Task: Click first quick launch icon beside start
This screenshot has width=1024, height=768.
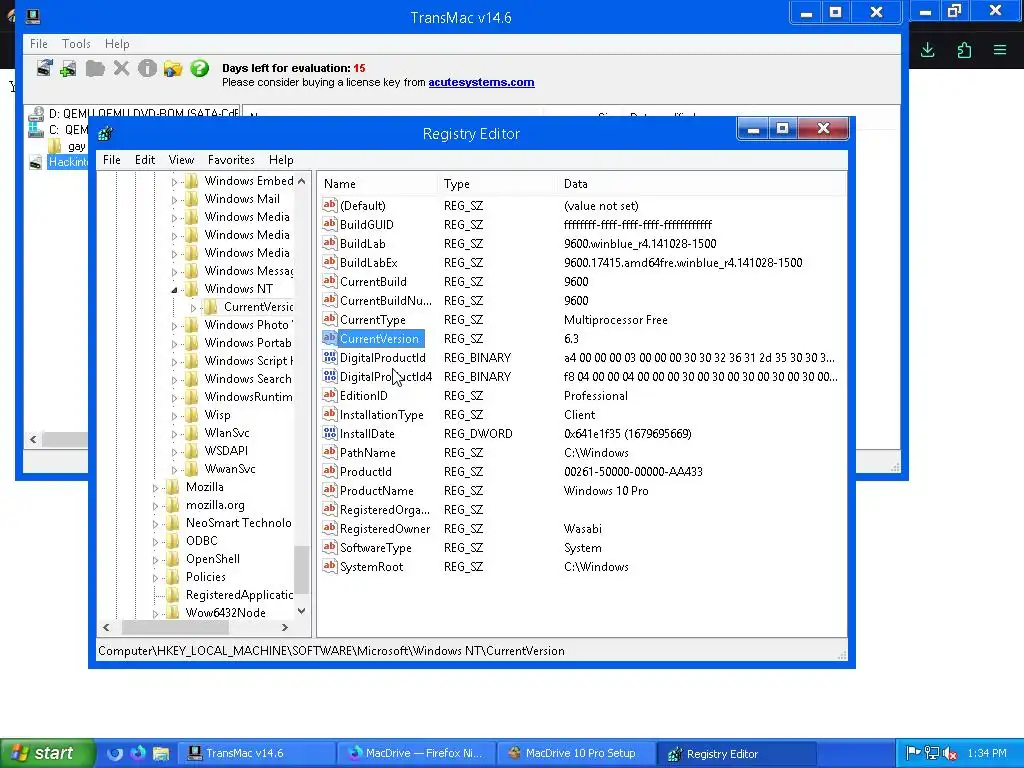Action: point(115,753)
